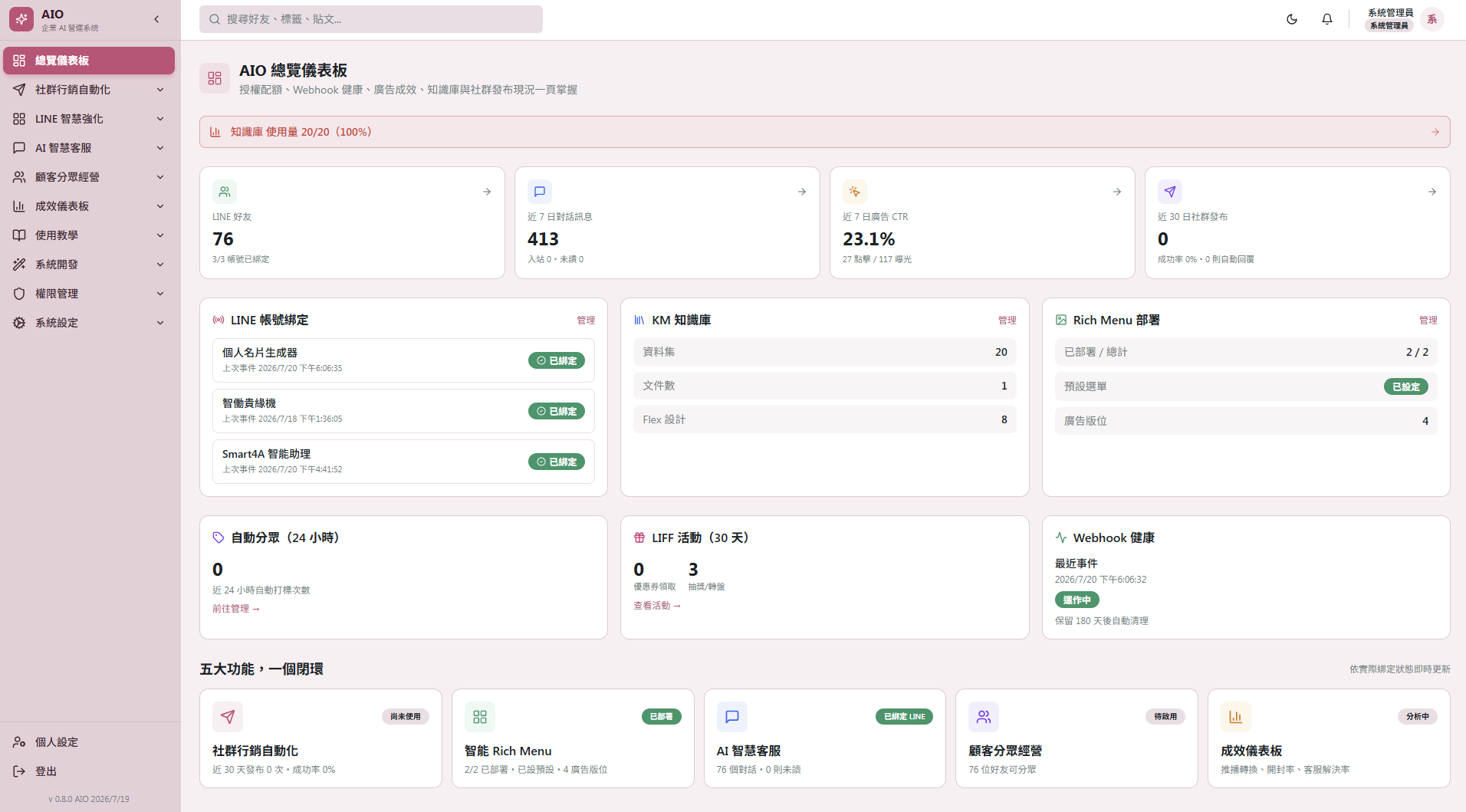Click the 顧客分眾經營 users feature icon

(x=984, y=717)
